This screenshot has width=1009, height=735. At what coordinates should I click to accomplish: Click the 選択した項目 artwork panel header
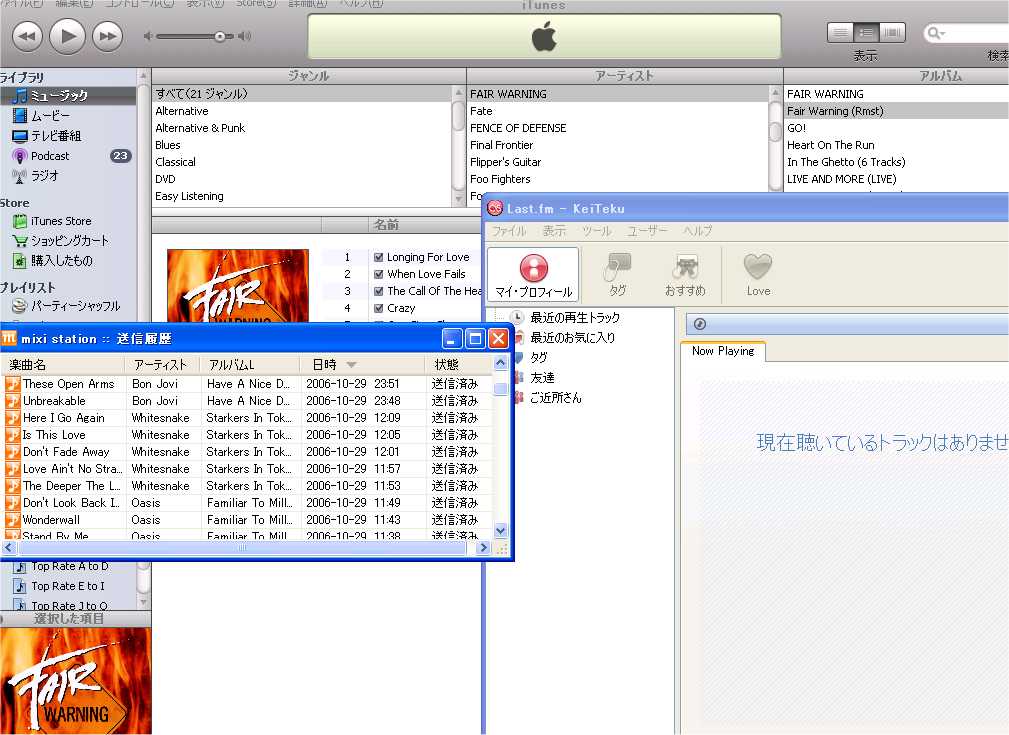point(75,619)
